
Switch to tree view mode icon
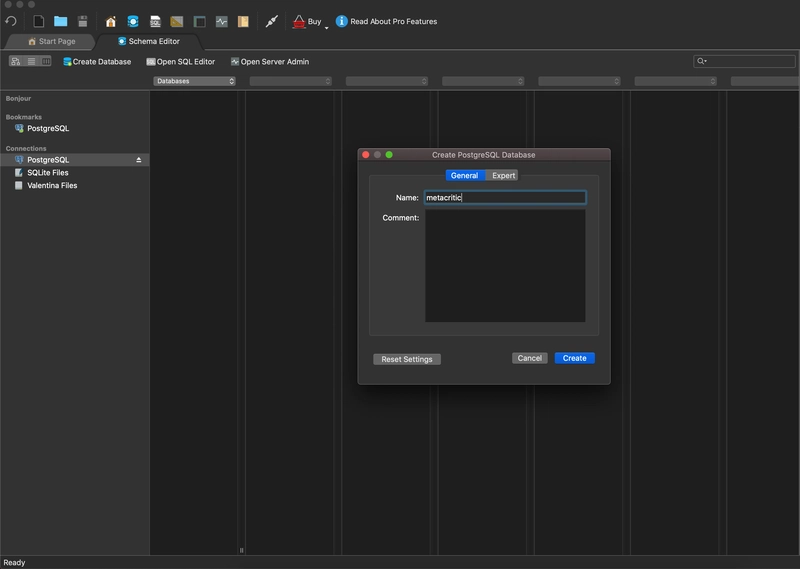tap(16, 61)
